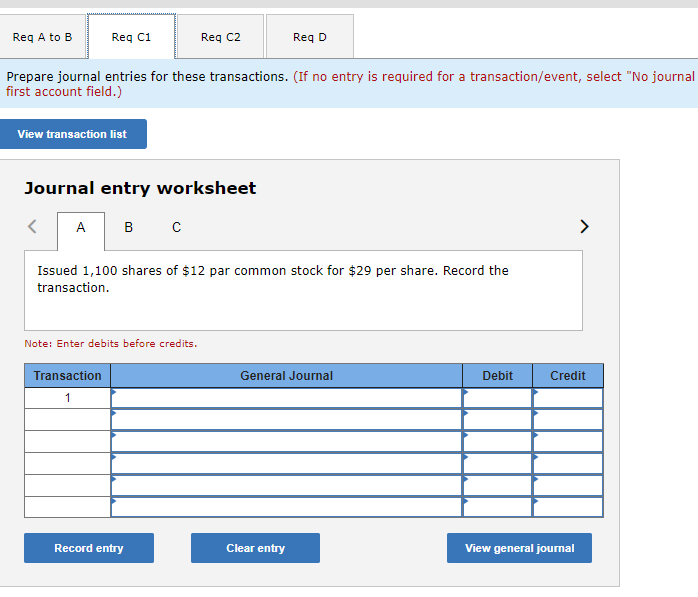698x597 pixels.
Task: Click sixth row Debit amount field
Action: pyautogui.click(x=498, y=507)
